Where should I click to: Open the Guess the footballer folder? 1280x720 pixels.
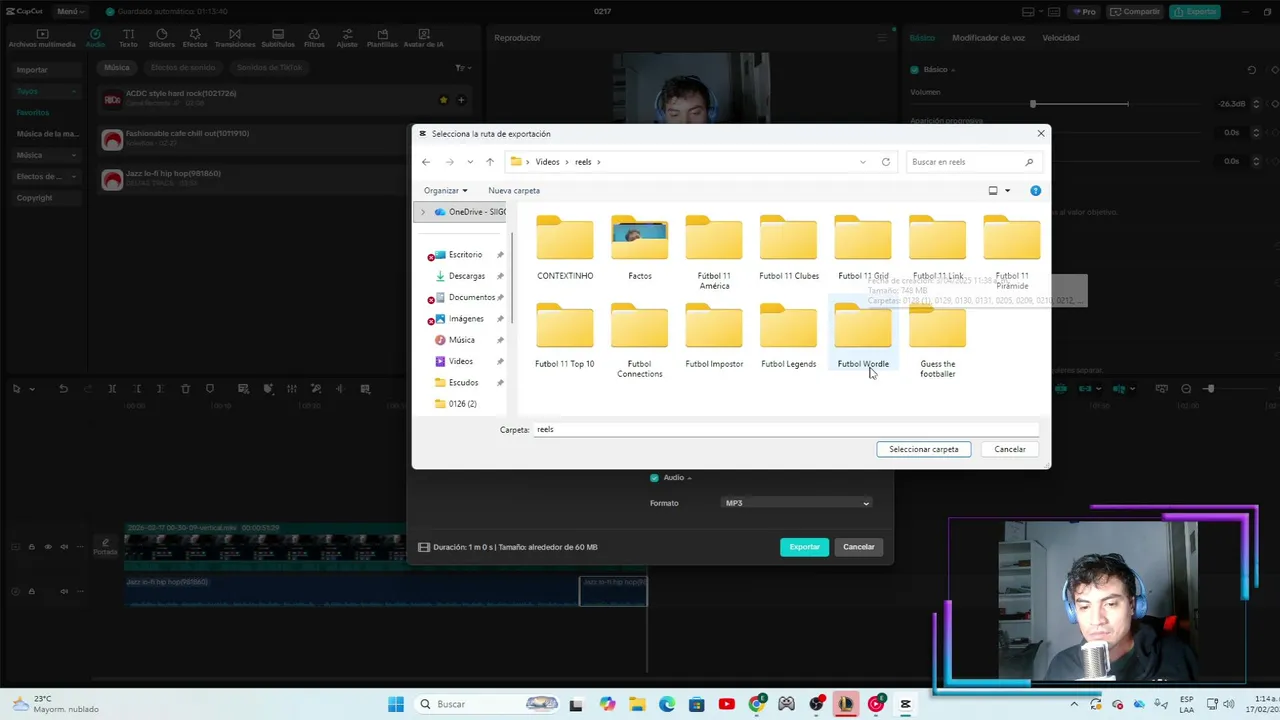[x=938, y=340]
